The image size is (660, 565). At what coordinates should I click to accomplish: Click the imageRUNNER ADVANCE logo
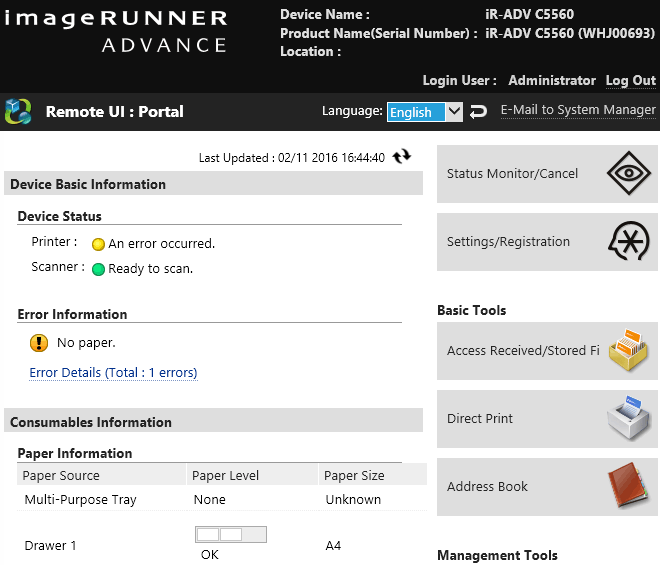tap(116, 31)
